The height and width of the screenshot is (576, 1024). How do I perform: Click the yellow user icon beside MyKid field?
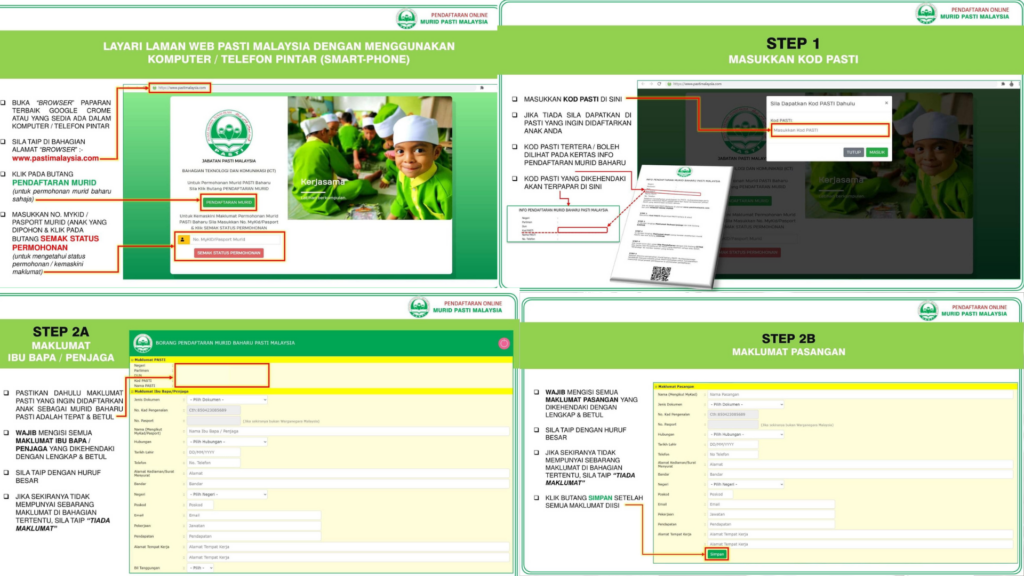(x=182, y=240)
